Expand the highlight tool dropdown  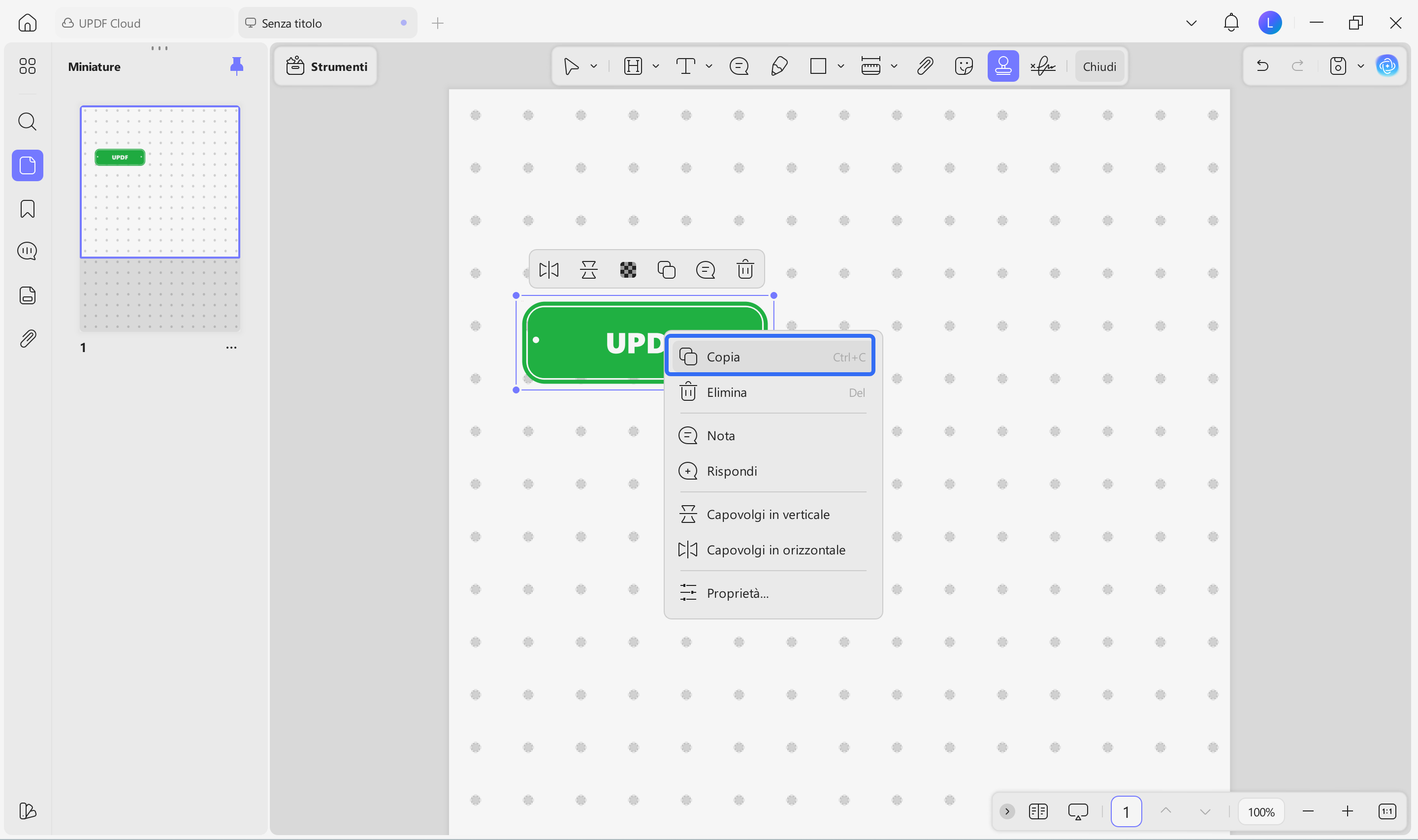pyautogui.click(x=656, y=66)
